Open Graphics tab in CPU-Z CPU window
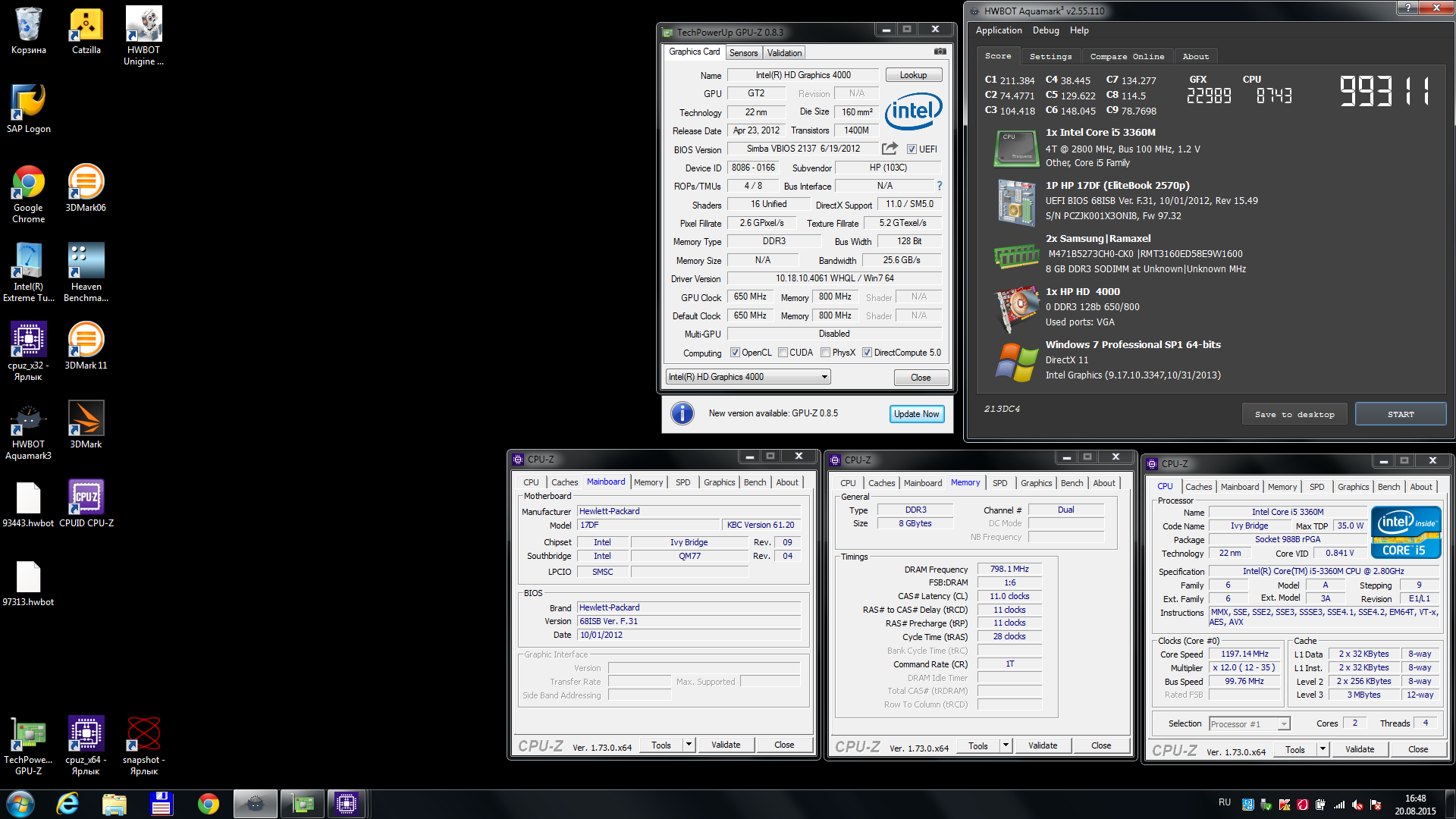 pyautogui.click(x=1353, y=487)
